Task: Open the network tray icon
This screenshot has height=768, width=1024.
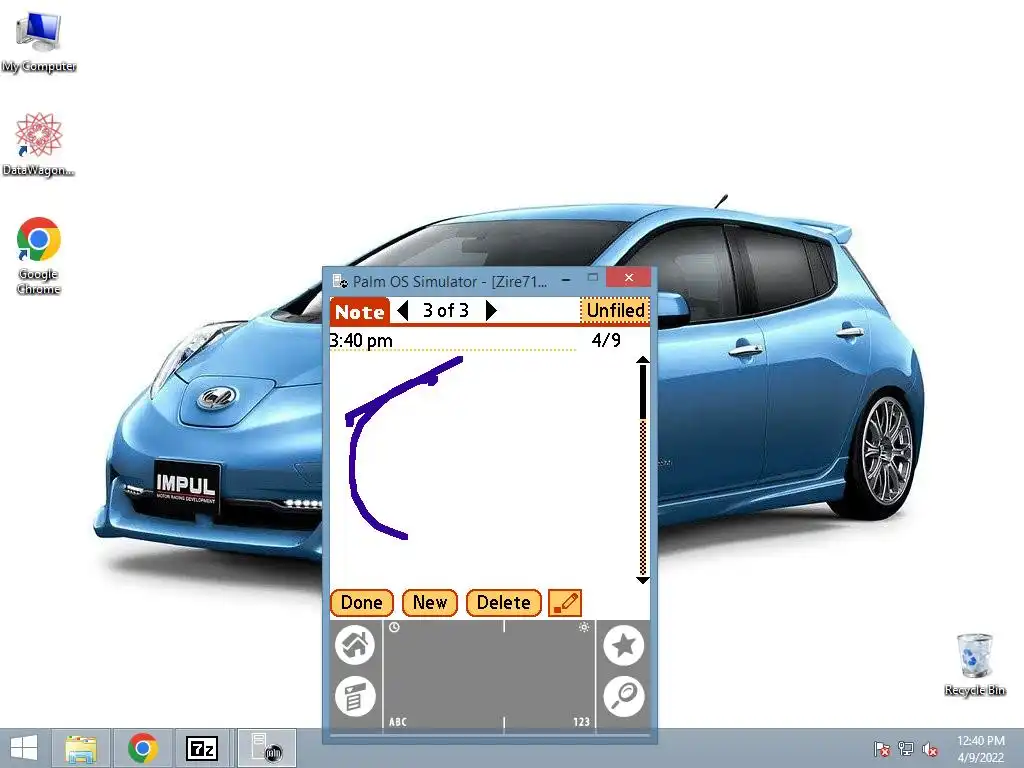Action: pos(906,749)
